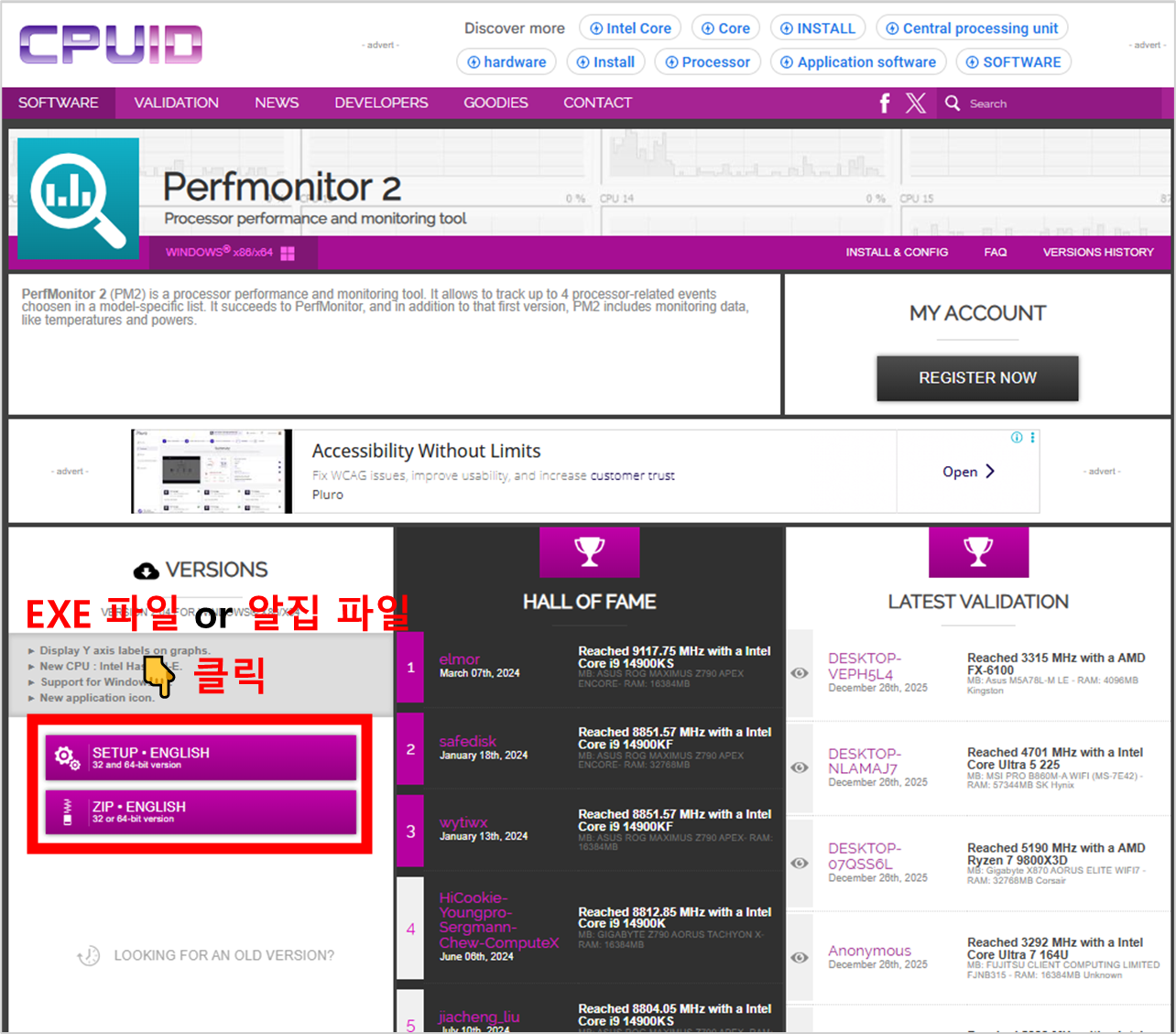1176x1034 pixels.
Task: Click Accessibility Without Limits ad headline
Action: (x=426, y=451)
